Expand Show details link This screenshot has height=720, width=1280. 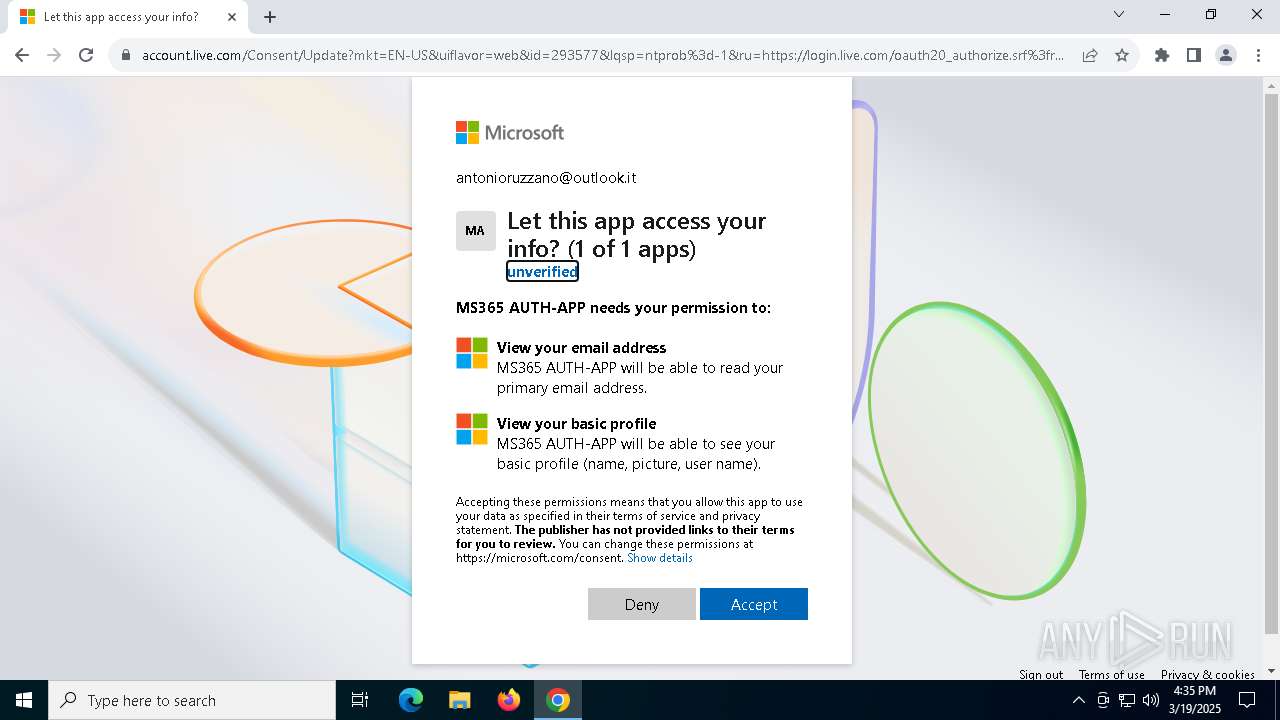point(660,558)
